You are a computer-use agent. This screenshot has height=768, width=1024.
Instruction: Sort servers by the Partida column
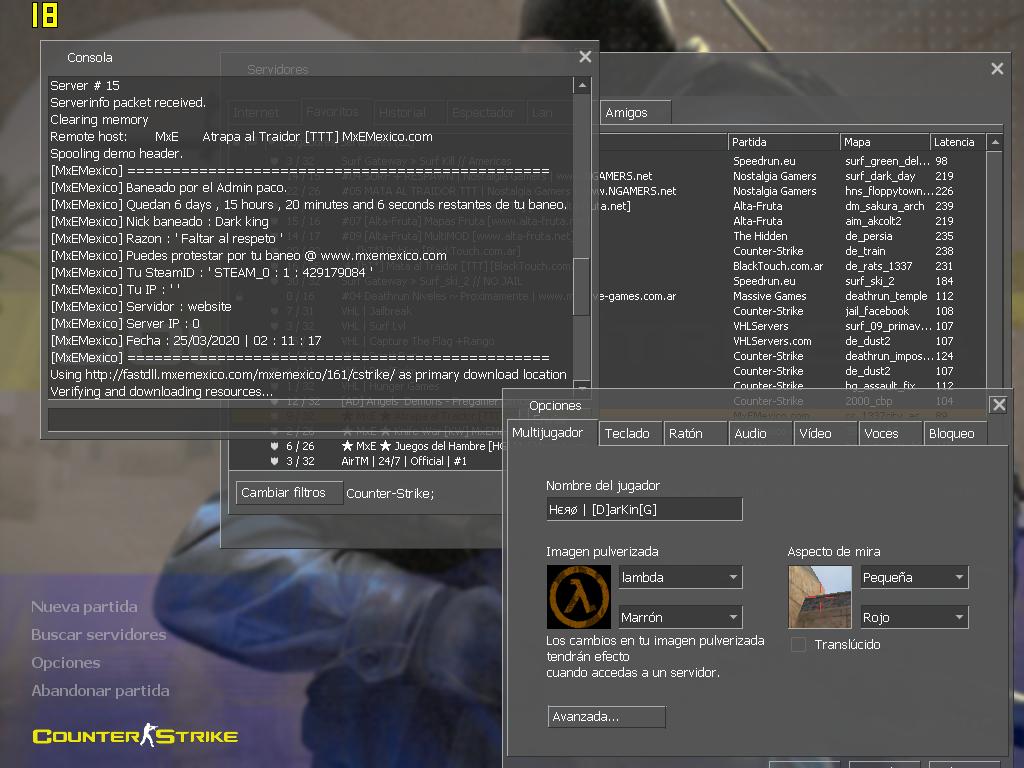tap(783, 142)
